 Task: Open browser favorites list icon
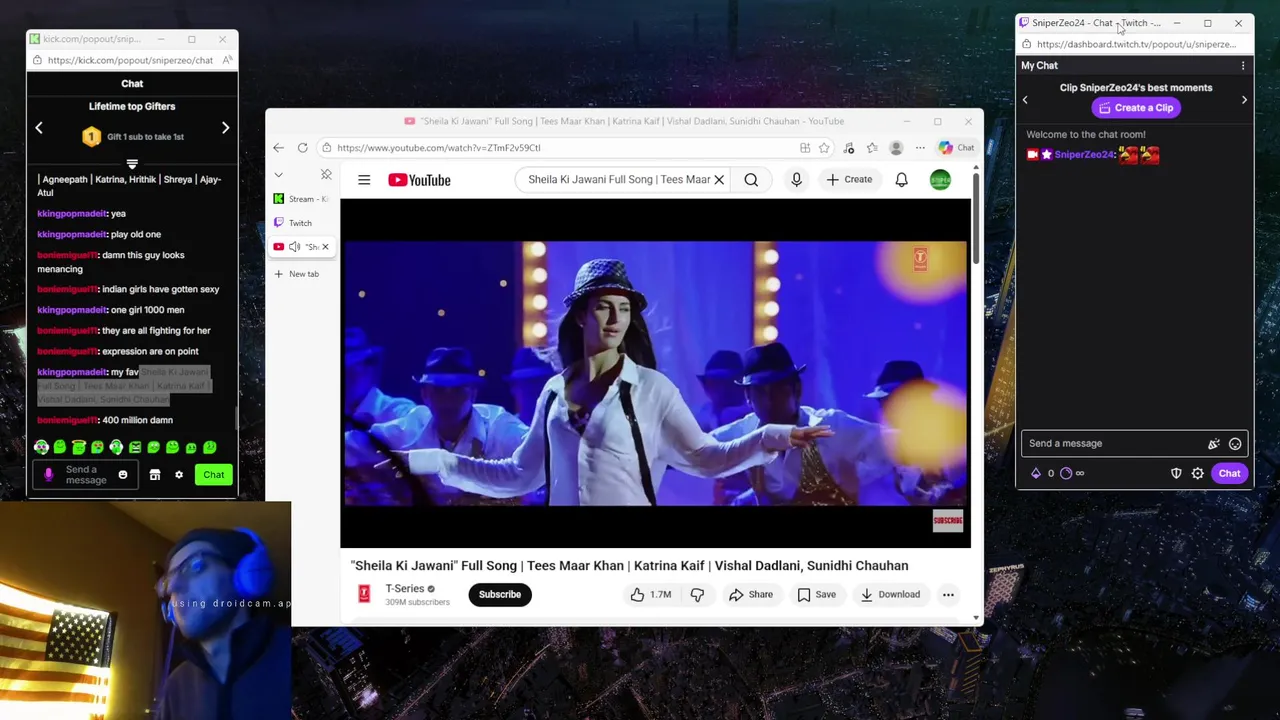[x=872, y=148]
